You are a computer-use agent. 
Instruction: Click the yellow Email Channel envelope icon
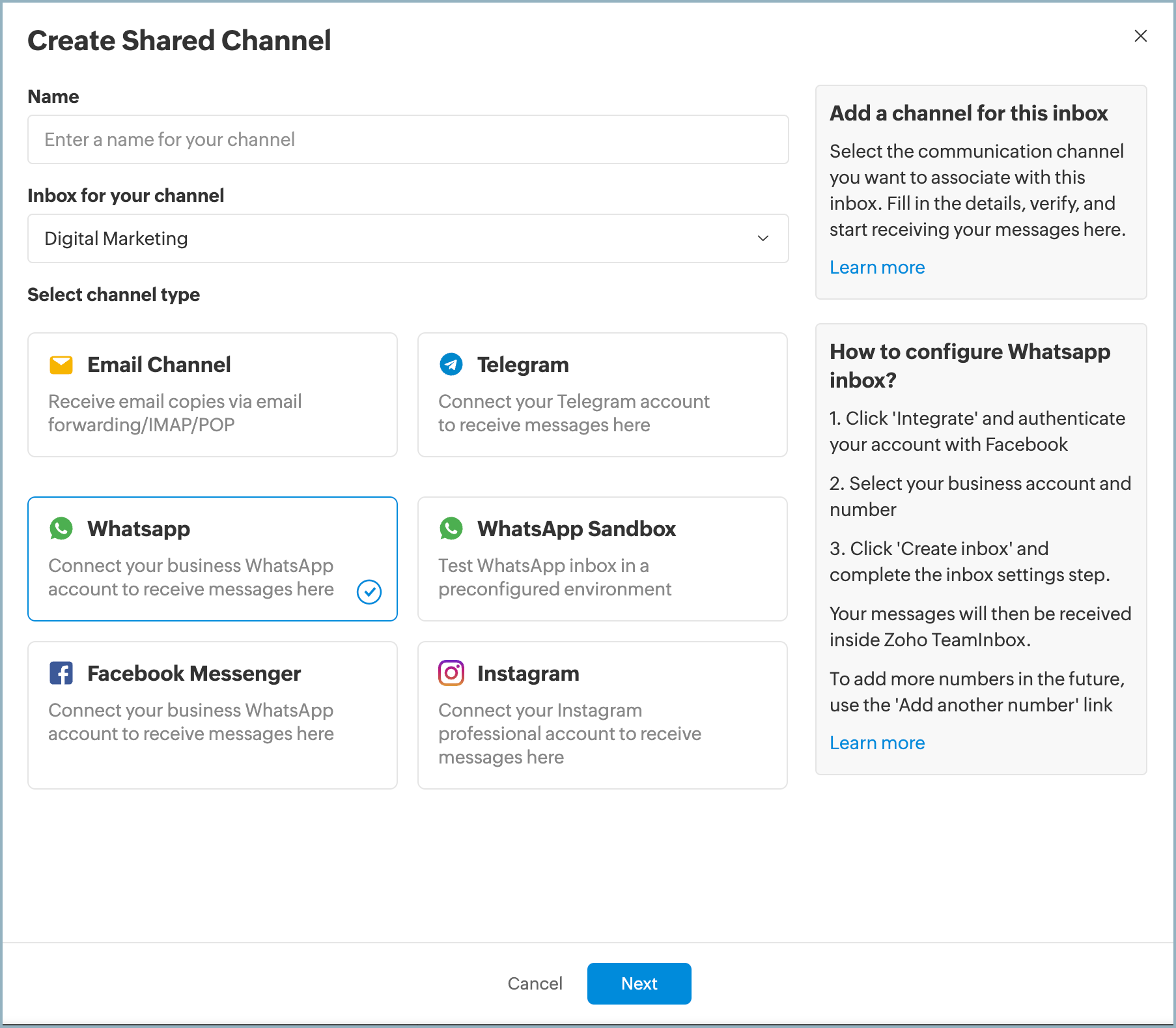click(x=61, y=365)
